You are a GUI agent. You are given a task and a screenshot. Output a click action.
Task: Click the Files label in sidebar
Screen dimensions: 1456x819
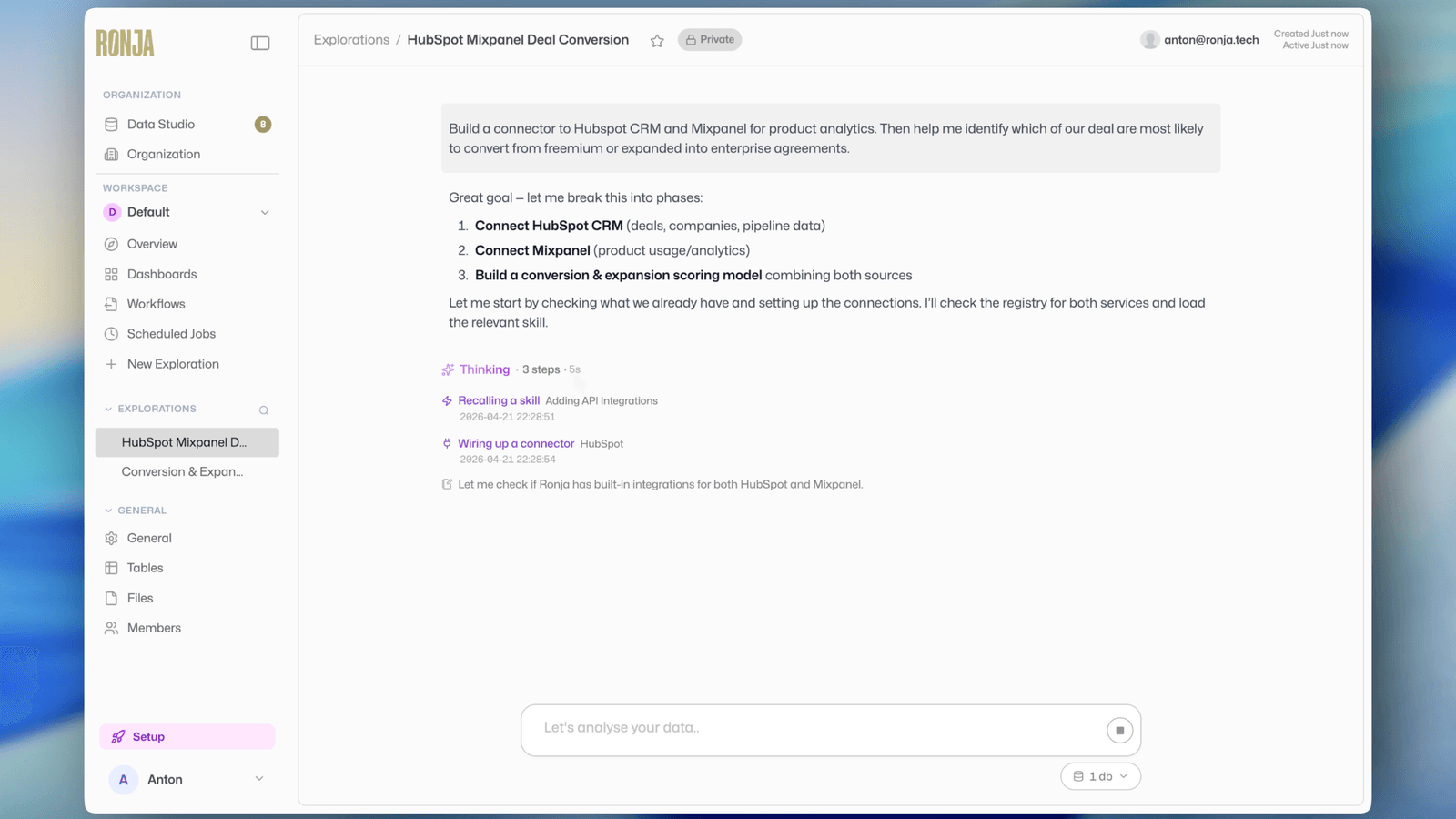(140, 598)
